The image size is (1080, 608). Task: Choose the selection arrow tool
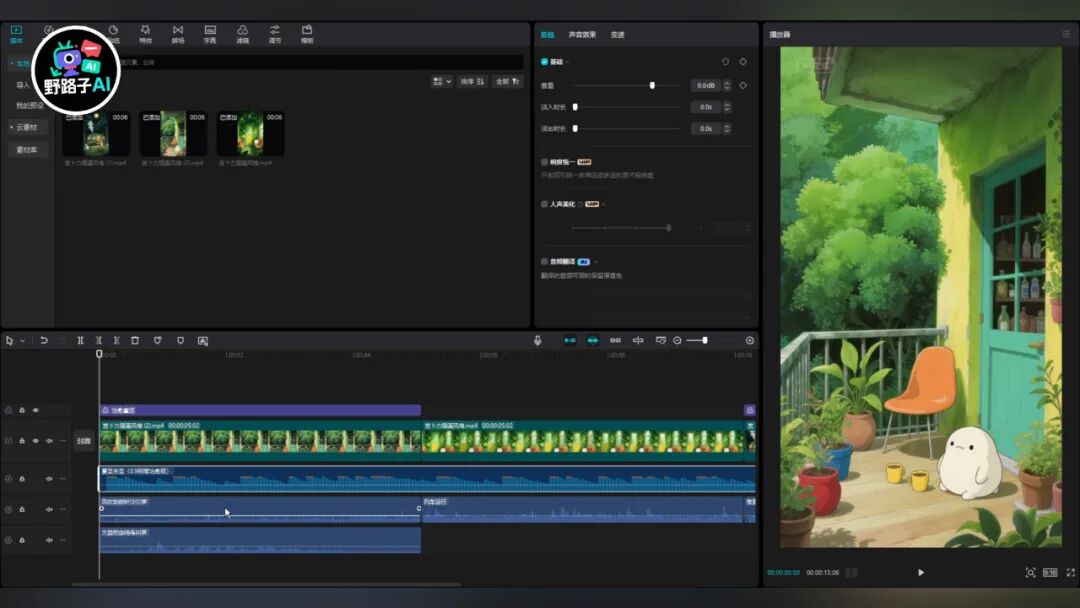[x=9, y=340]
